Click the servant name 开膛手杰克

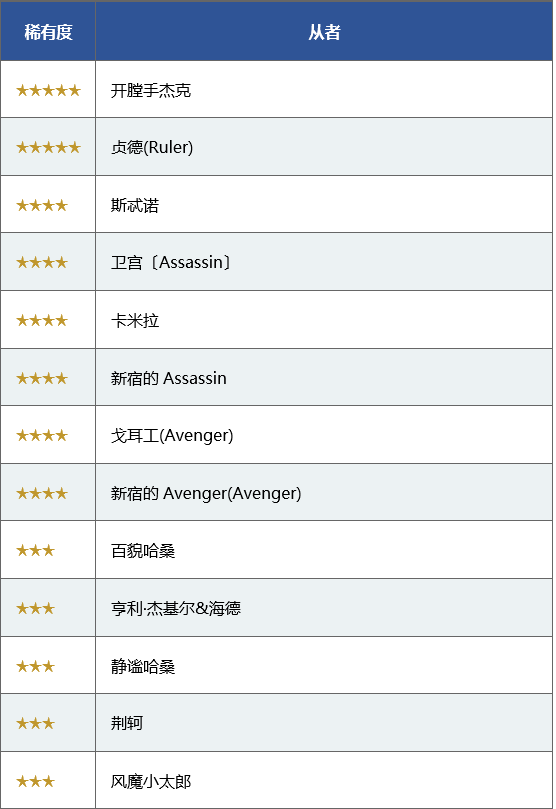tap(151, 91)
